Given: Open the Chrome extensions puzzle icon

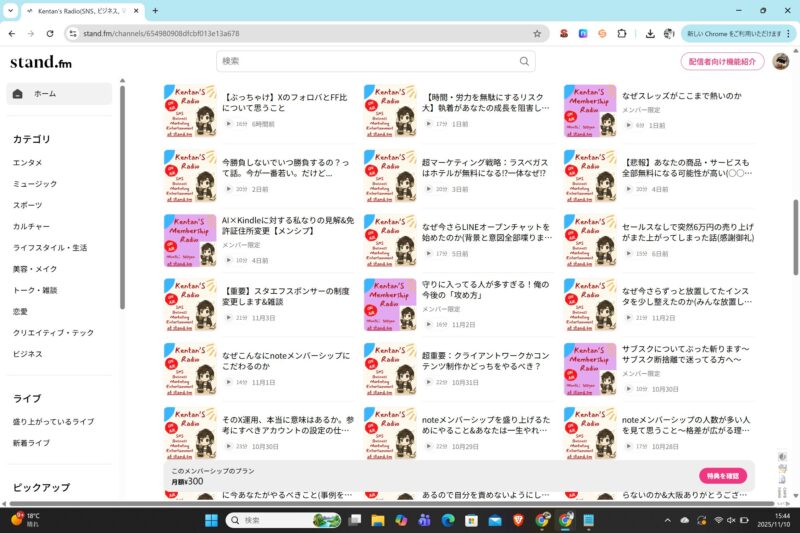Looking at the screenshot, I should tap(622, 33).
